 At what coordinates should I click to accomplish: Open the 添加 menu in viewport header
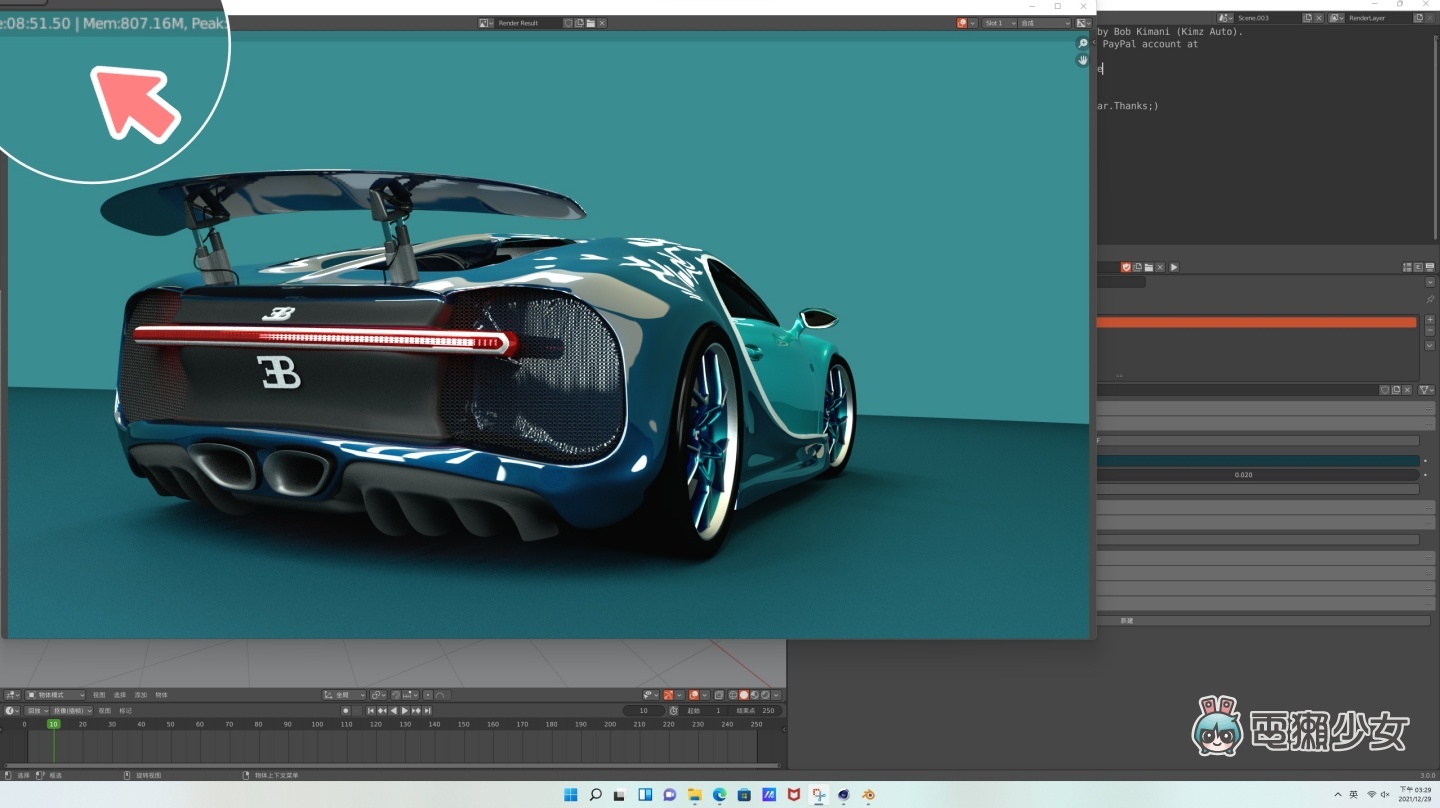pos(140,695)
